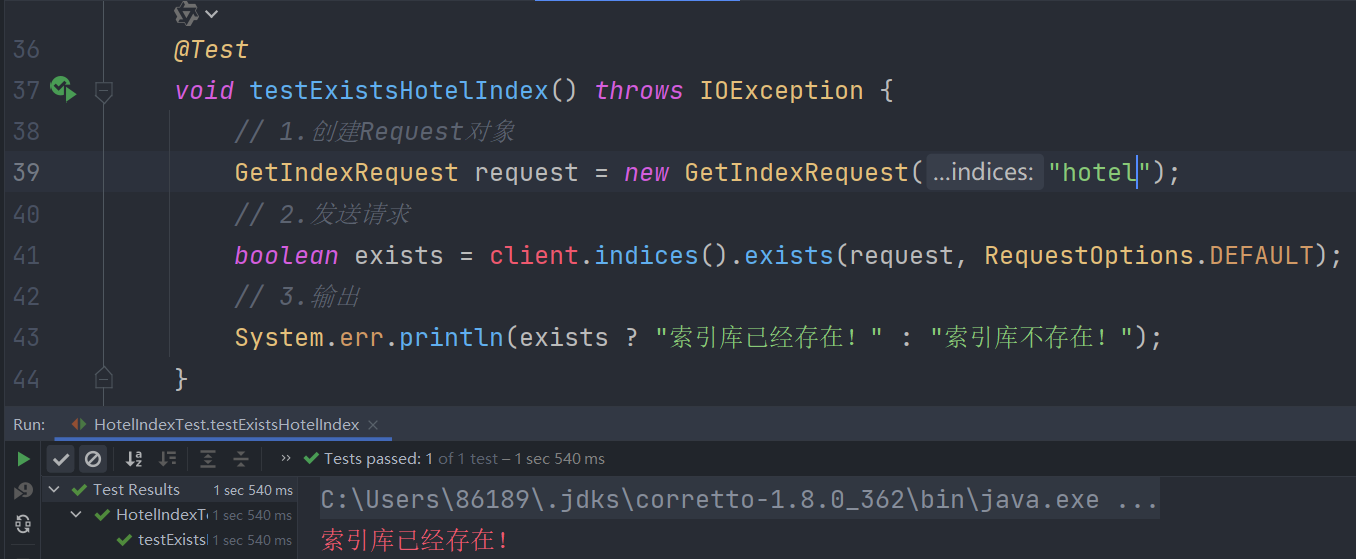
Task: Click the method end fold marker by the closing brace
Action: click(103, 377)
